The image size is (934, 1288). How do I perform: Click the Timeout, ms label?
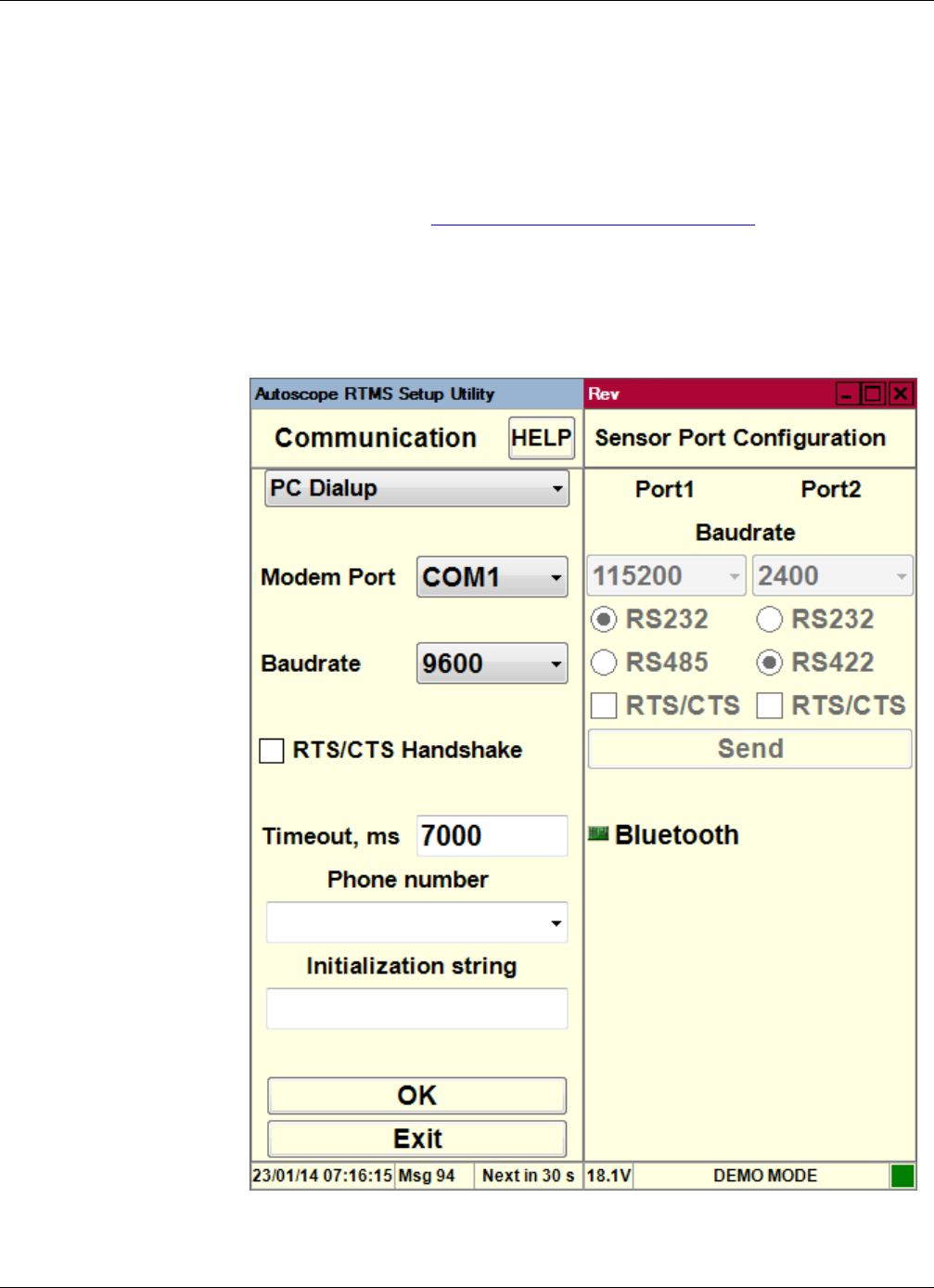[x=331, y=837]
